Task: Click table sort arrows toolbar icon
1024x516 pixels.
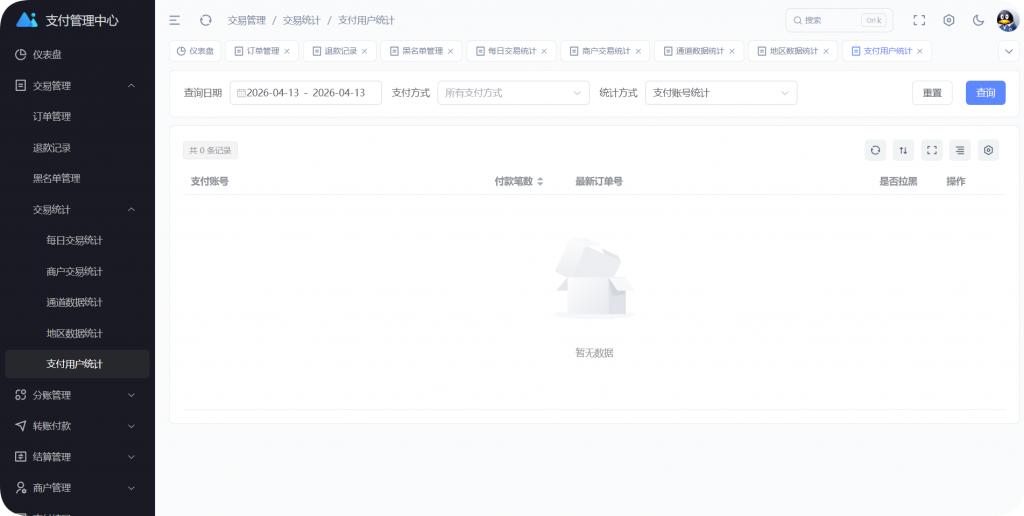Action: coord(903,150)
